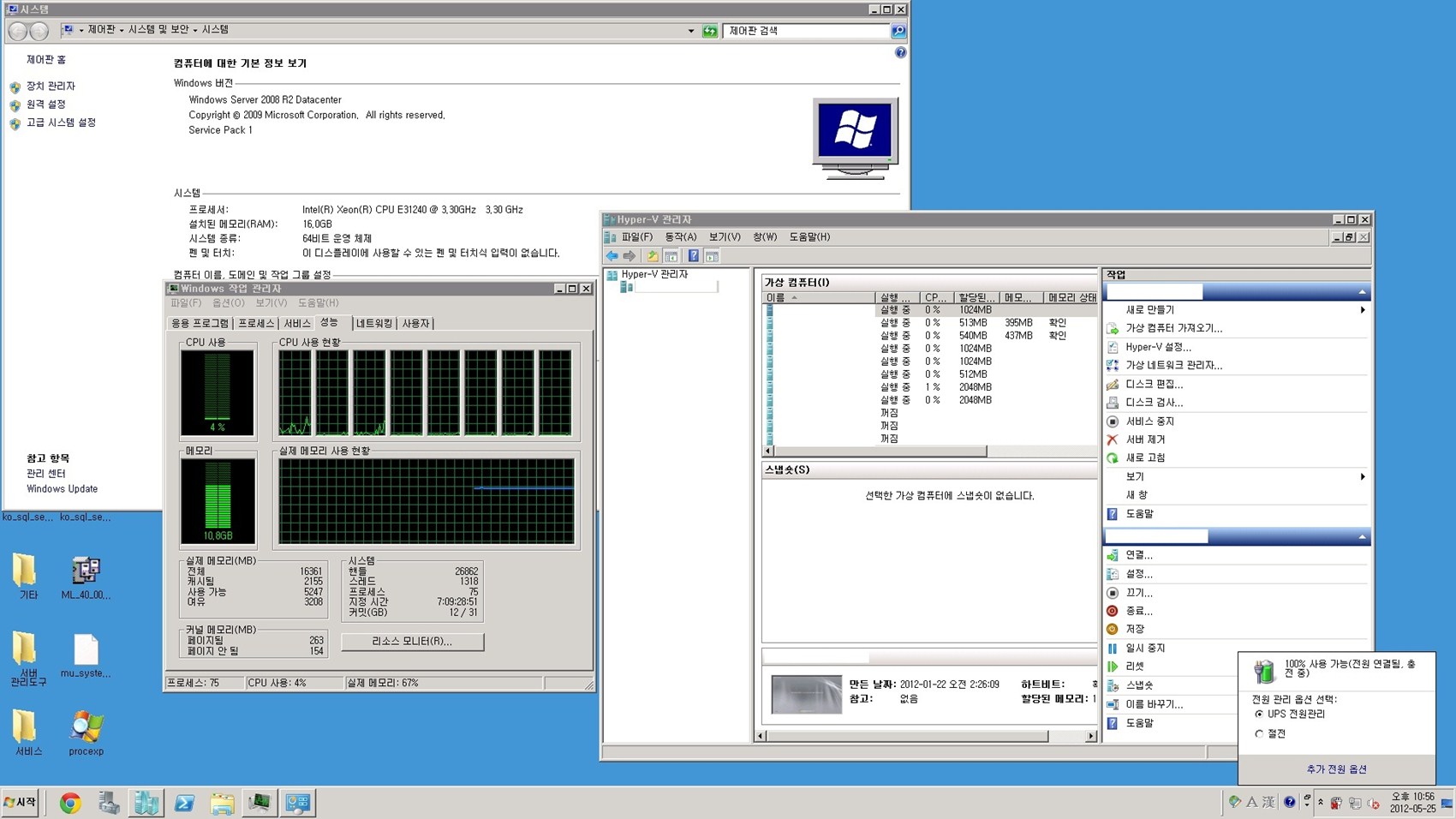Click the blue help question icon in Hyper-V toolbar
This screenshot has width=1456, height=819.
(693, 256)
